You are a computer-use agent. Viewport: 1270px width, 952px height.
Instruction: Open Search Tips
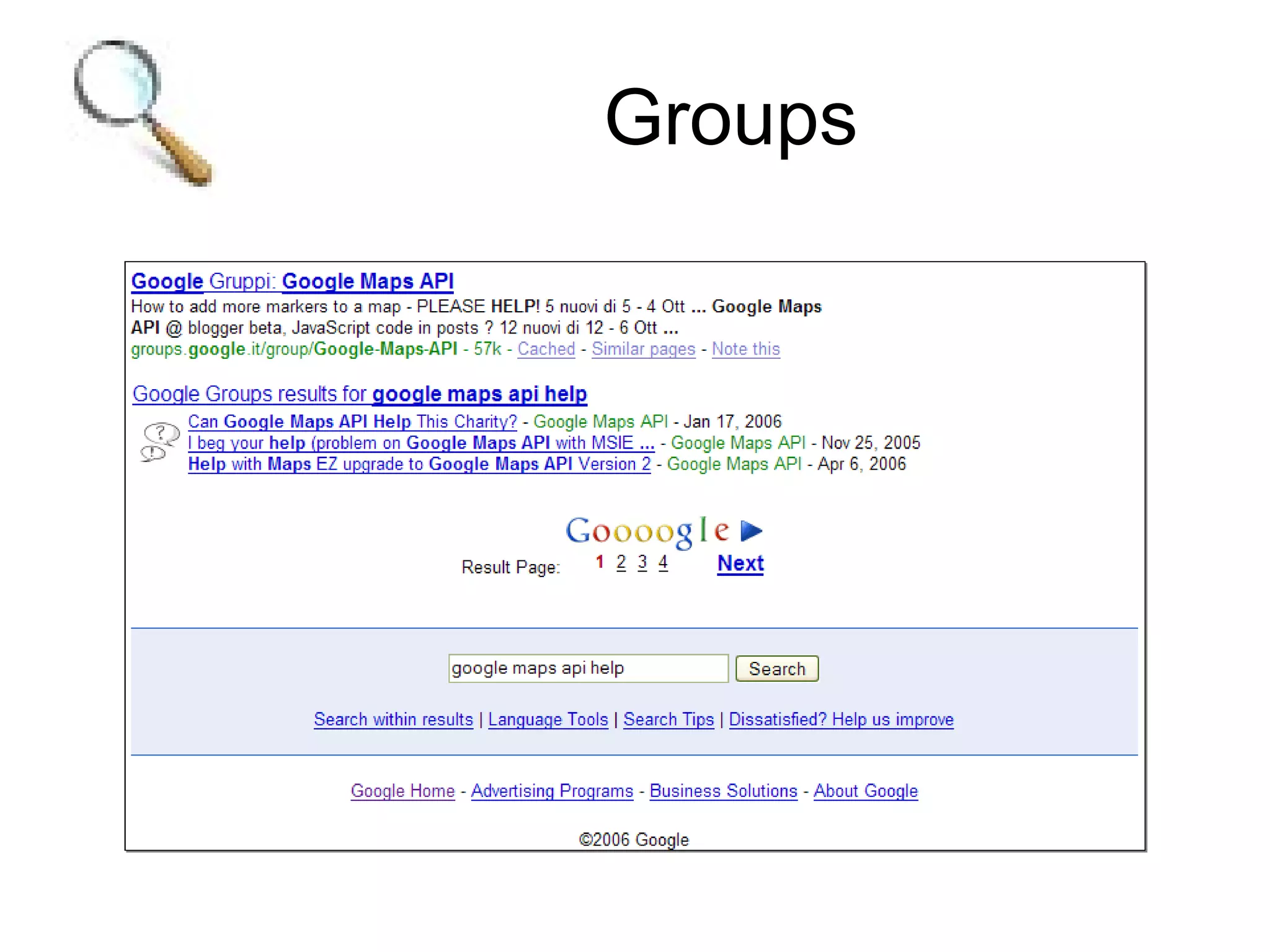pyautogui.click(x=668, y=720)
